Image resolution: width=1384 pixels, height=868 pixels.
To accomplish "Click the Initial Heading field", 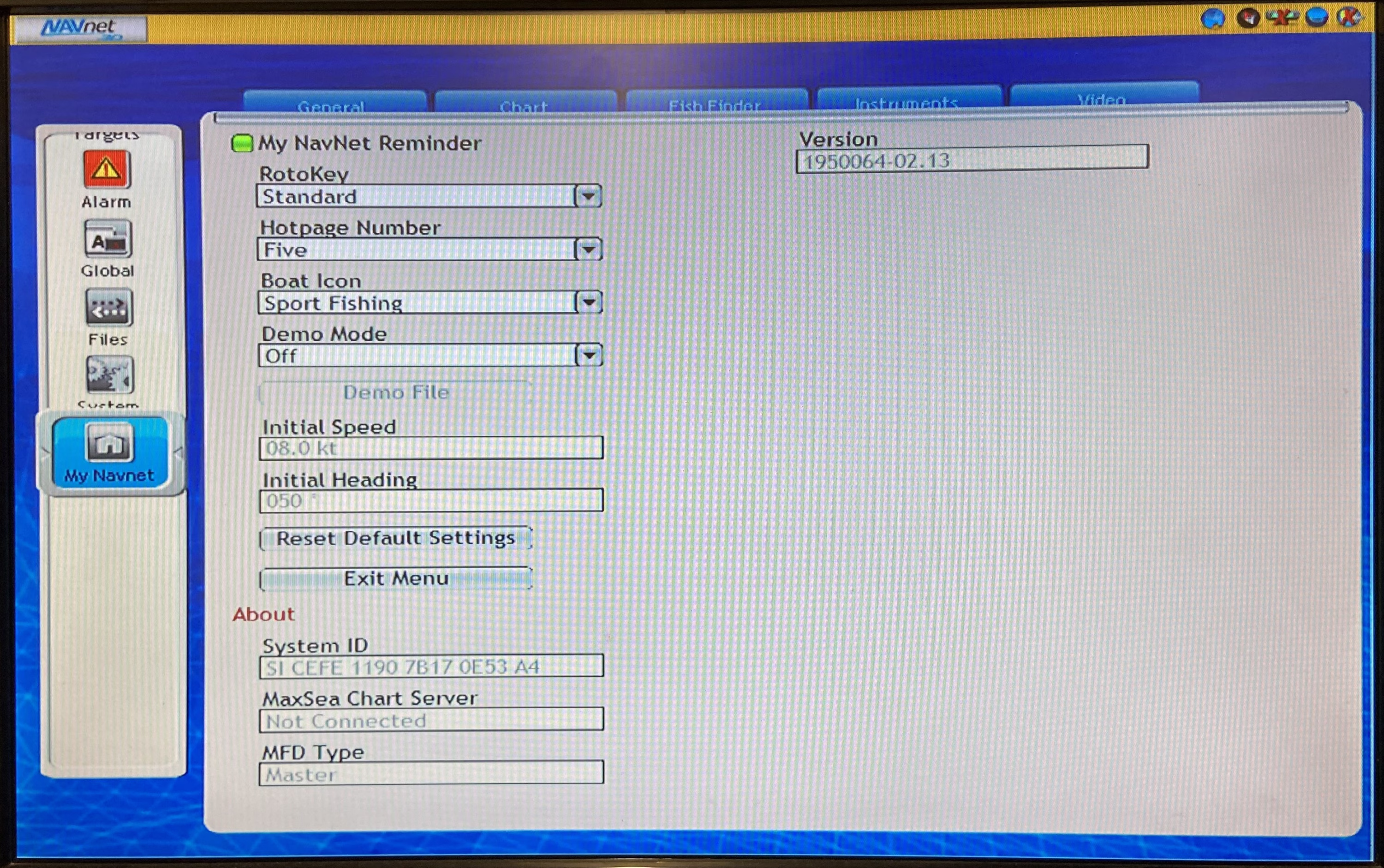I will (x=431, y=500).
